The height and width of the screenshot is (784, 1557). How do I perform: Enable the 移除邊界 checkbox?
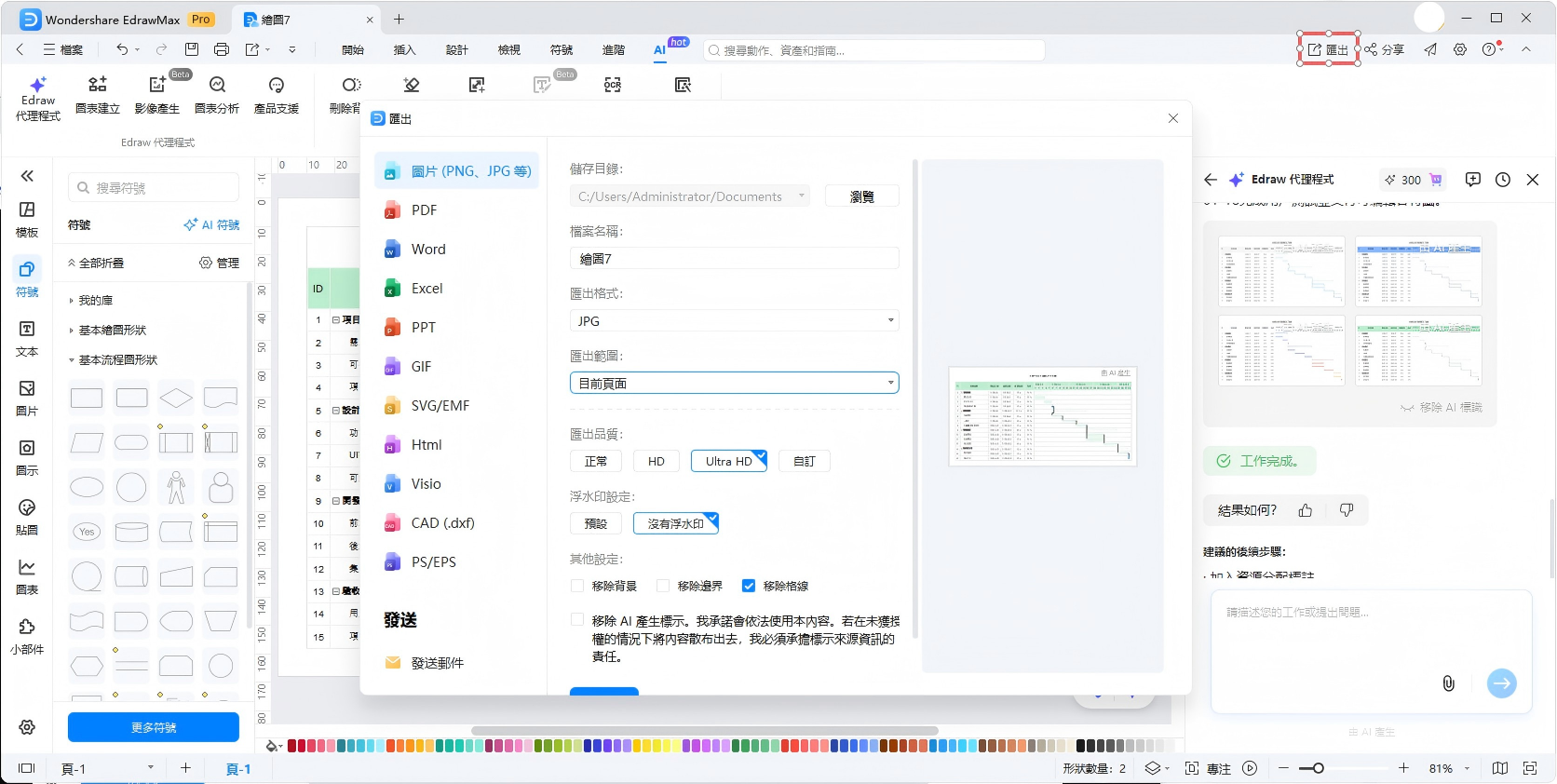(663, 586)
